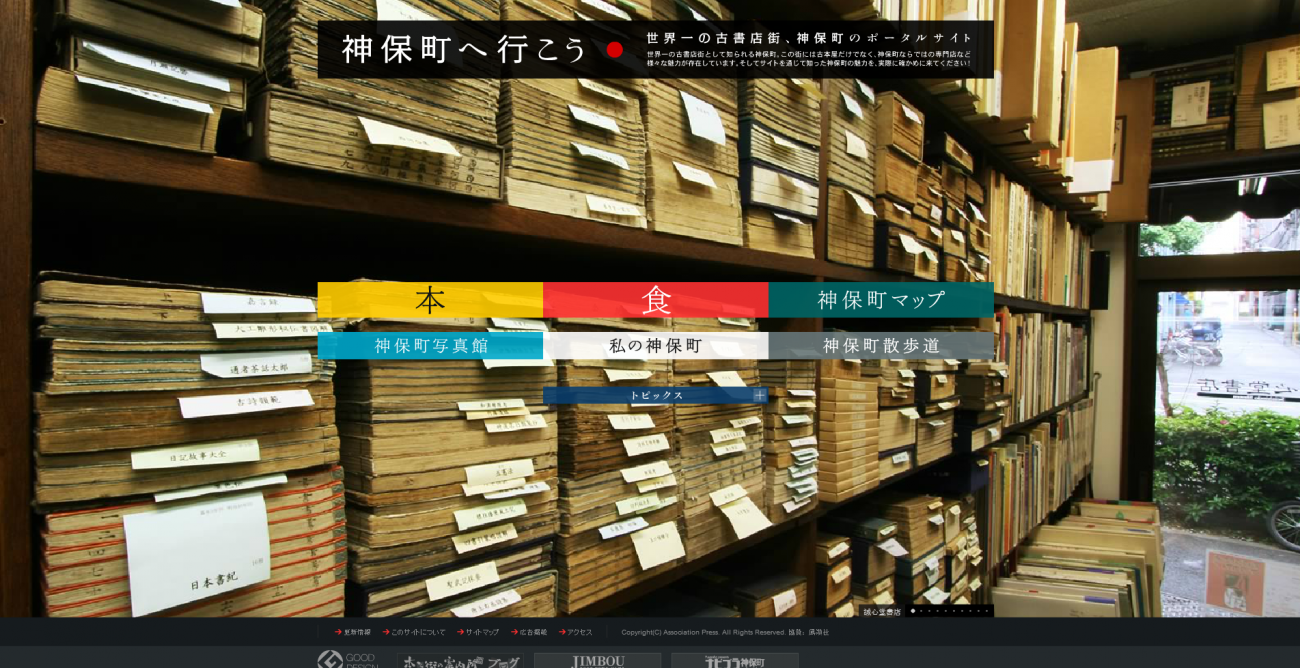
Task: Switch to the 本 section
Action: 430,299
